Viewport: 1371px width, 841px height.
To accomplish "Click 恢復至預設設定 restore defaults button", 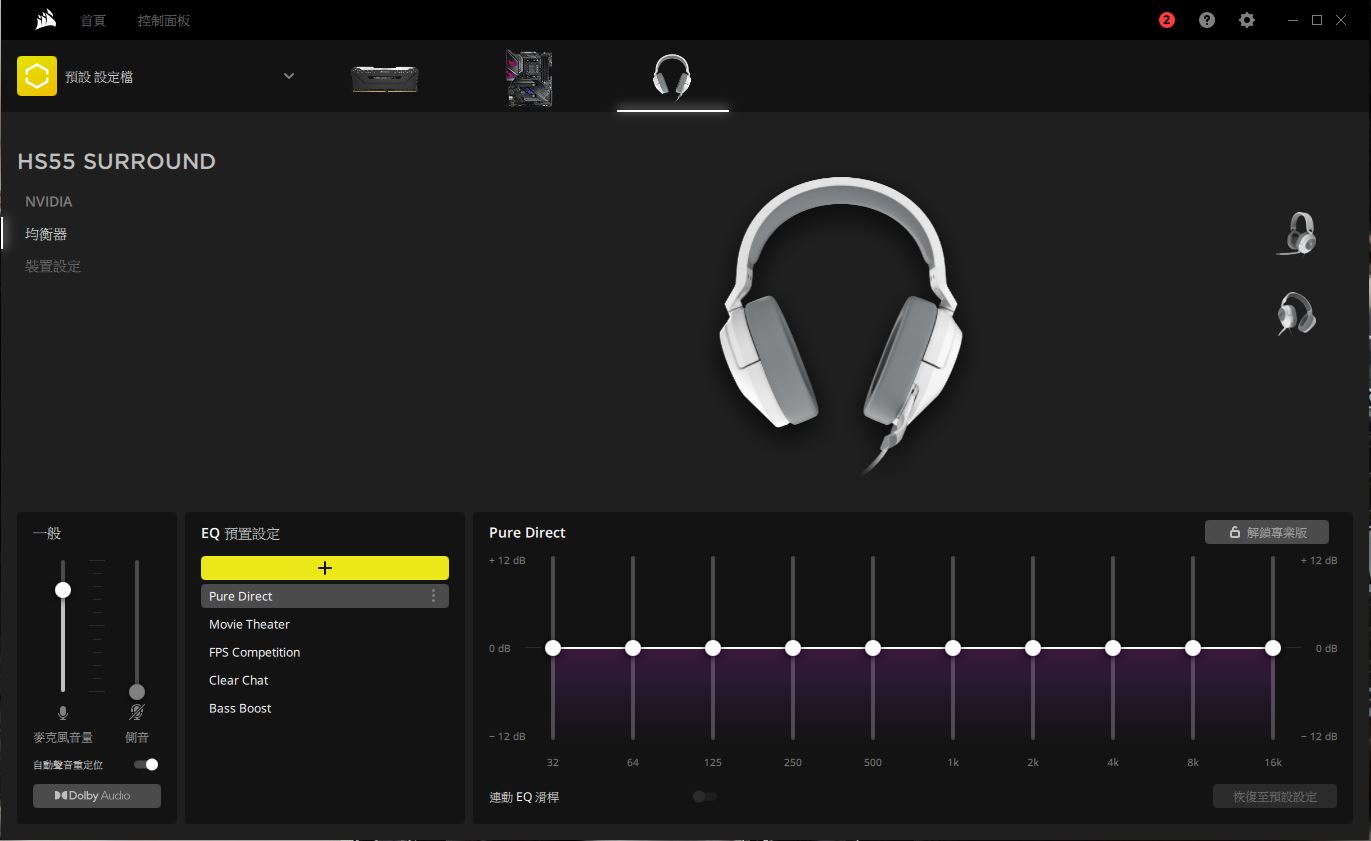I will click(x=1275, y=797).
